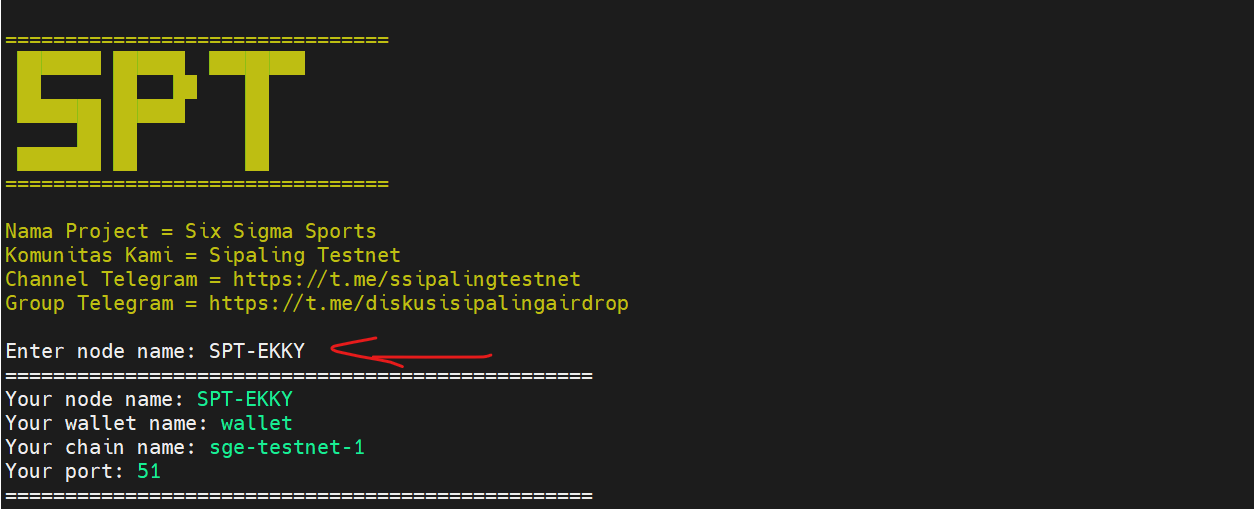Click the green "wallet" value text
The image size is (1254, 509).
tap(256, 423)
